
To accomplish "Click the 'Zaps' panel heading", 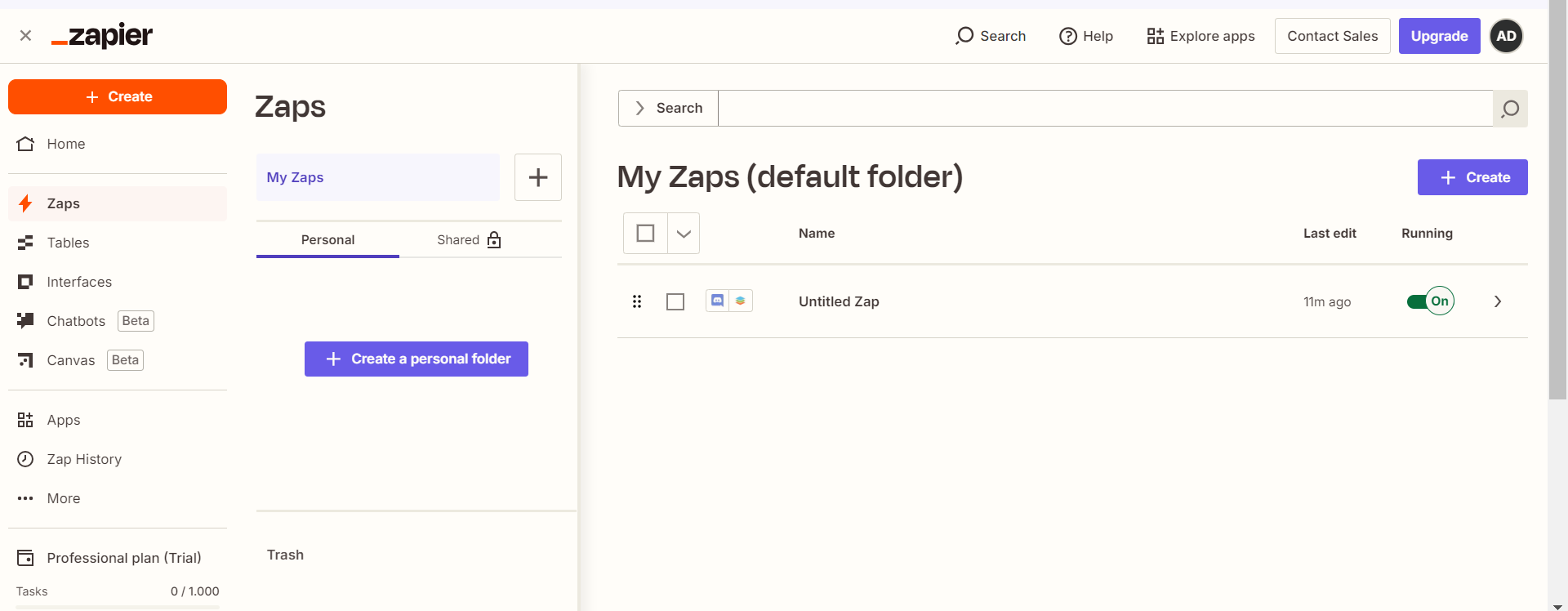I will (290, 107).
